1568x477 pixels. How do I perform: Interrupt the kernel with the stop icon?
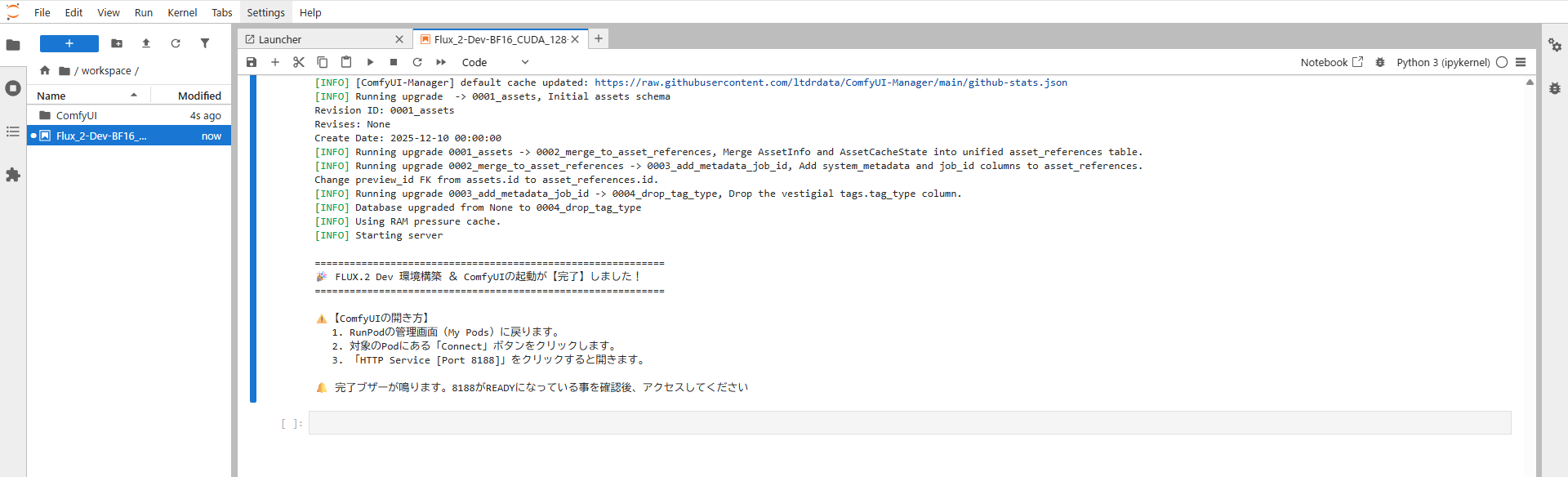tap(394, 62)
